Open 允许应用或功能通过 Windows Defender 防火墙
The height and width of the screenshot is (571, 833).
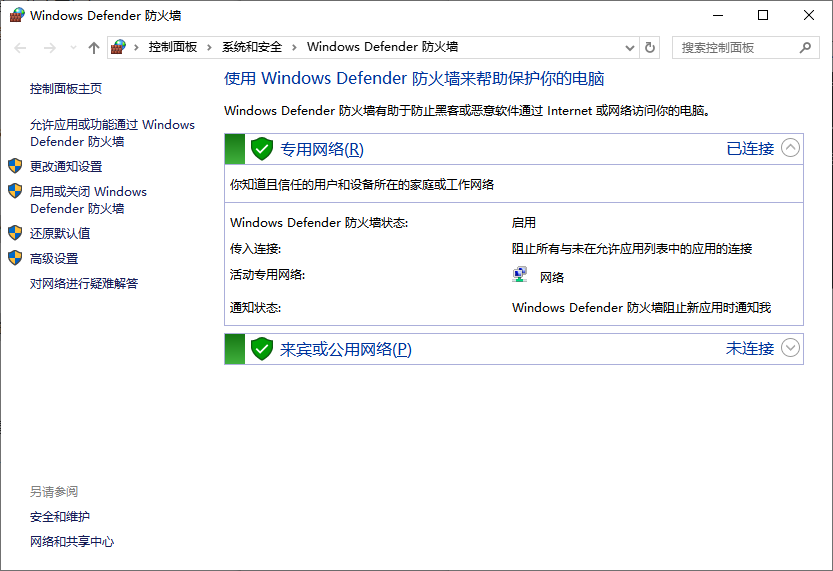click(x=112, y=133)
